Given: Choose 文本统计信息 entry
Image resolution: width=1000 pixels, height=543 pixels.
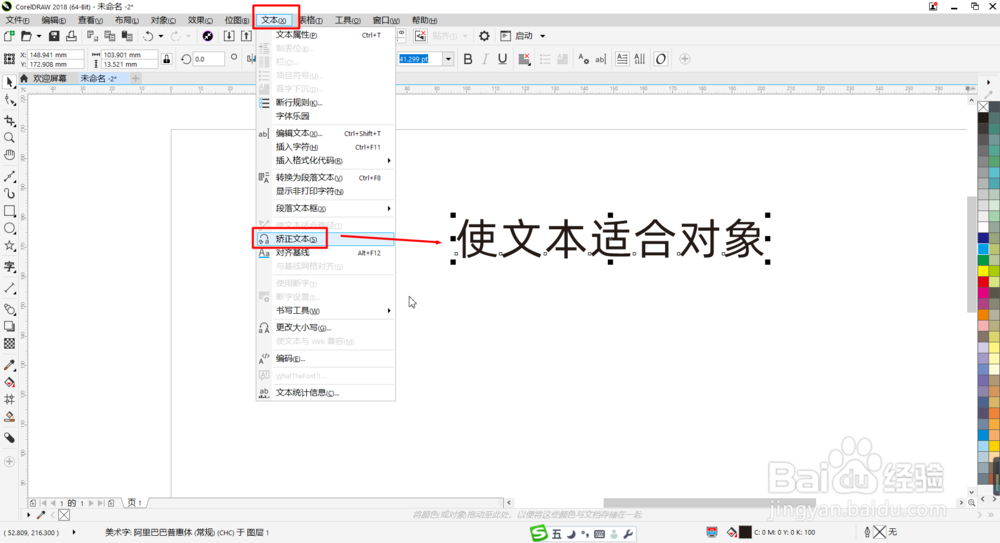Looking at the screenshot, I should [325, 392].
